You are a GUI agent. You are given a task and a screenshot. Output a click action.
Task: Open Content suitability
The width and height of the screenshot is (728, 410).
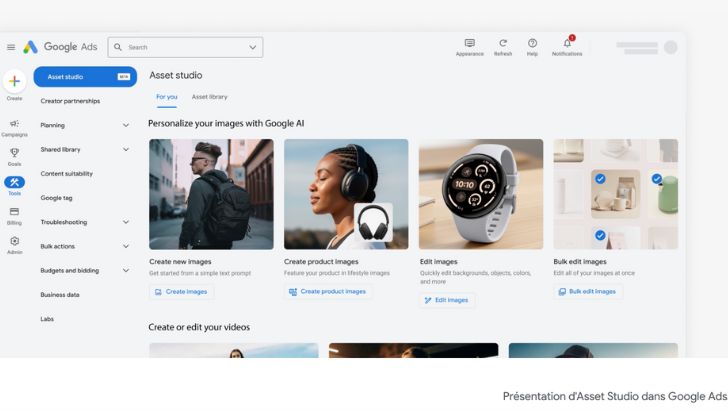click(66, 174)
